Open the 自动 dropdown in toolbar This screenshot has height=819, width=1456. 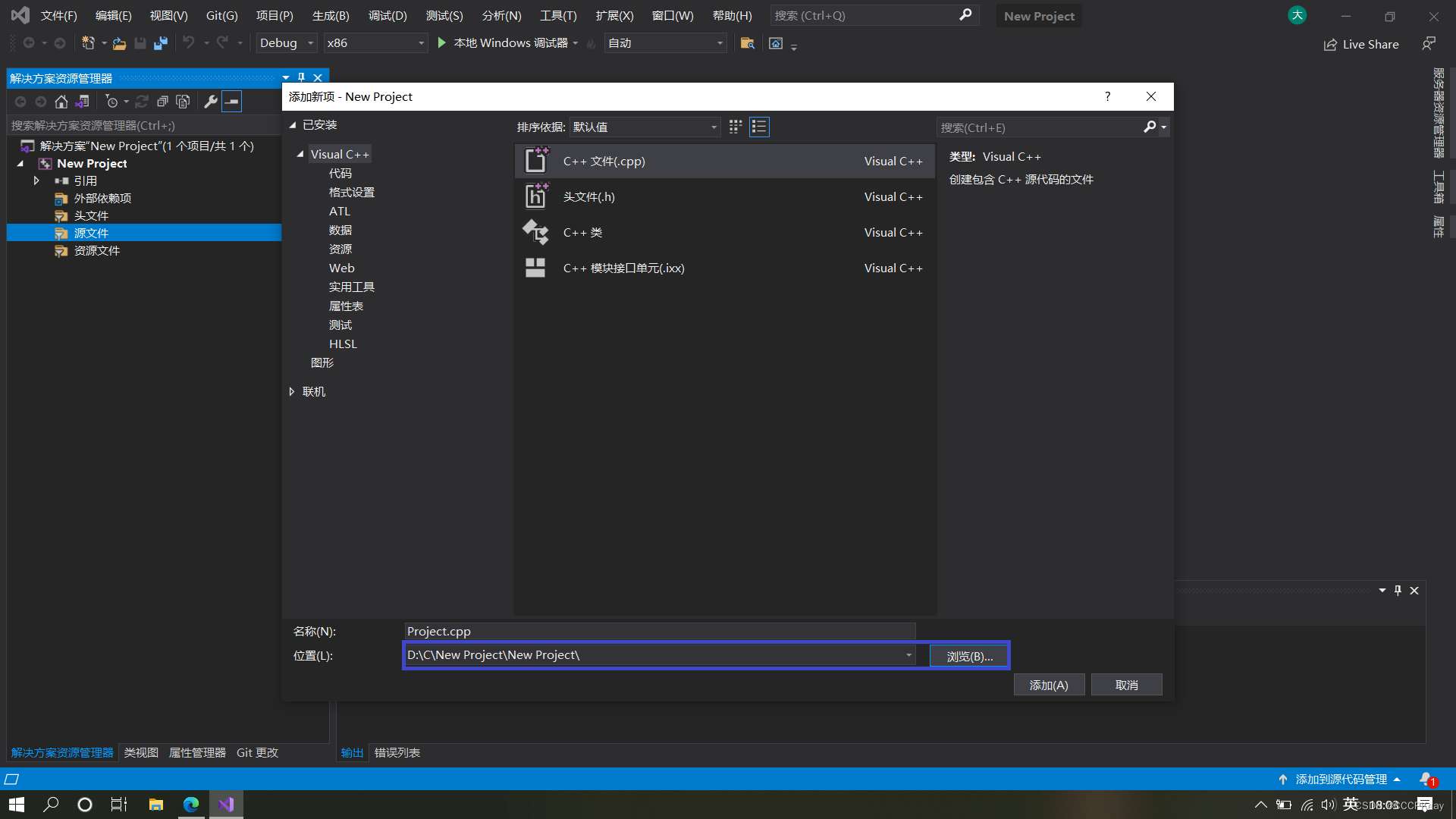[x=665, y=43]
